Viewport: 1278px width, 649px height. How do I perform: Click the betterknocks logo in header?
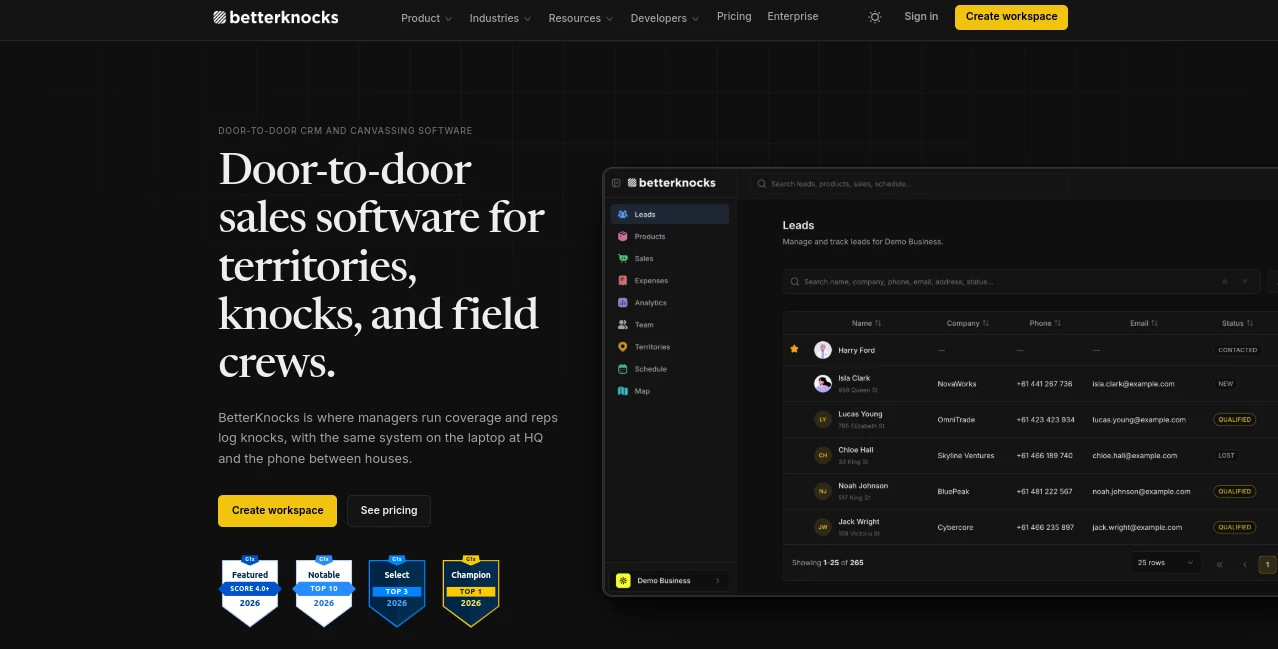coord(276,17)
